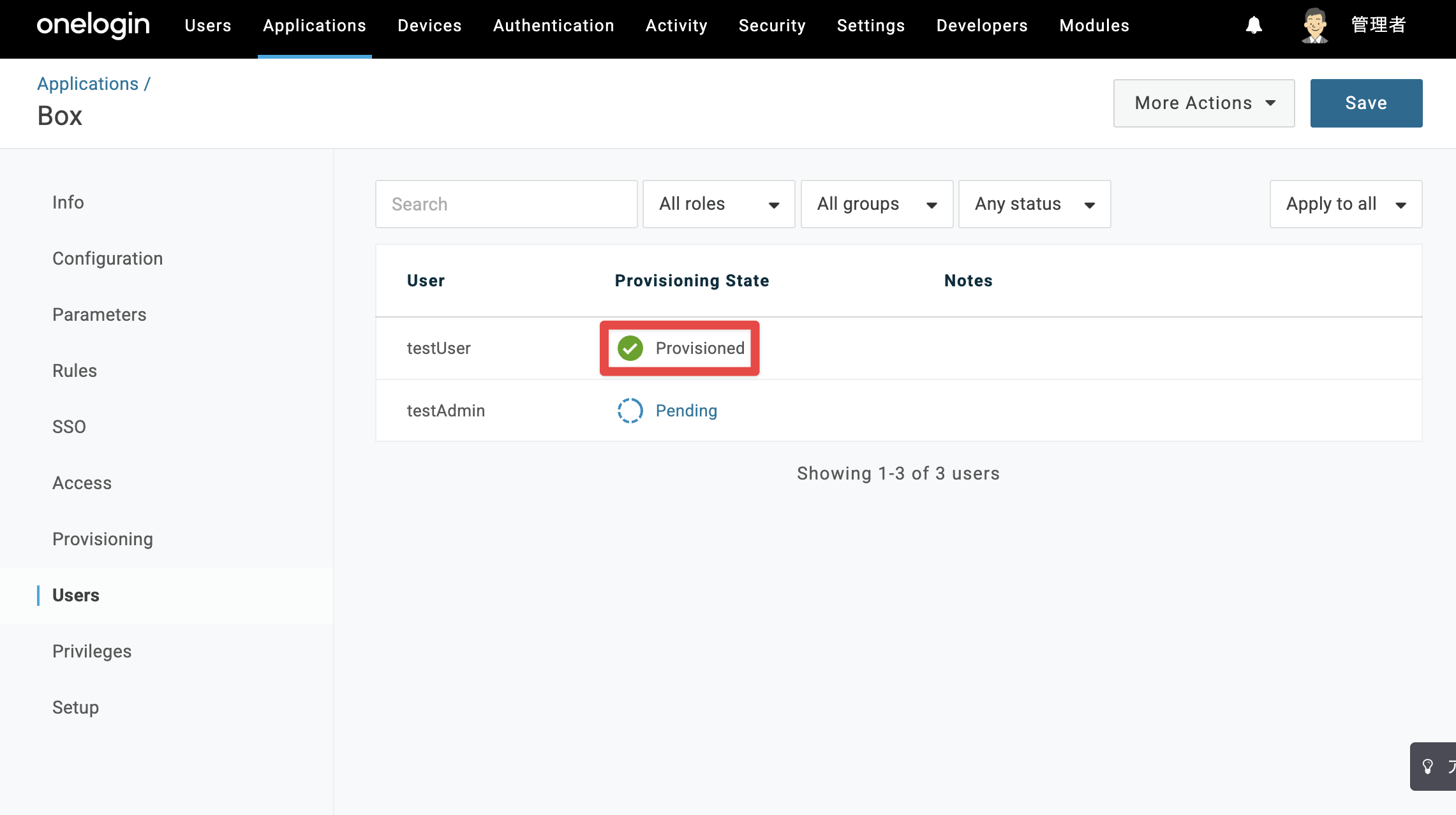1456x815 pixels.
Task: Follow the Applications breadcrumb link
Action: point(88,84)
